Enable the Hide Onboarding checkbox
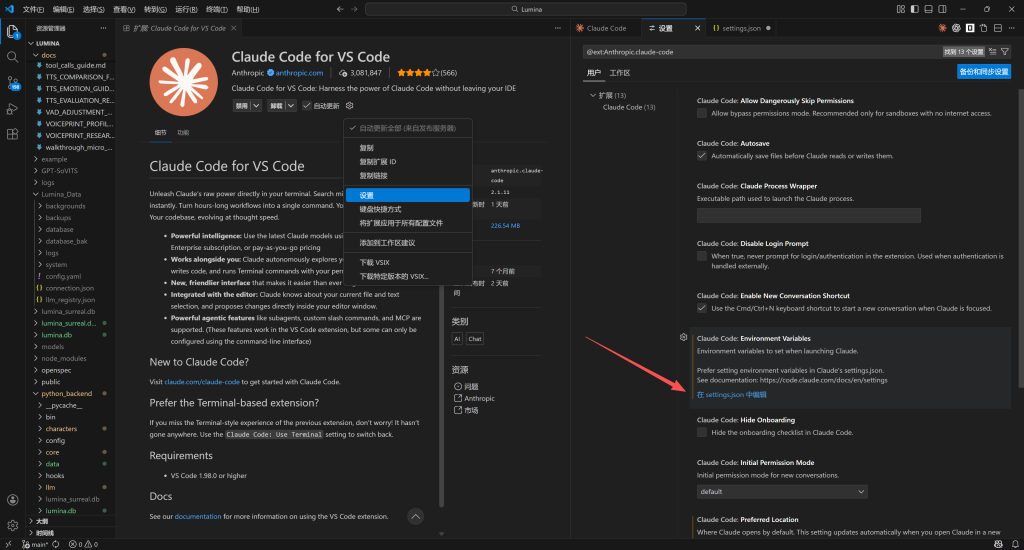 click(702, 432)
